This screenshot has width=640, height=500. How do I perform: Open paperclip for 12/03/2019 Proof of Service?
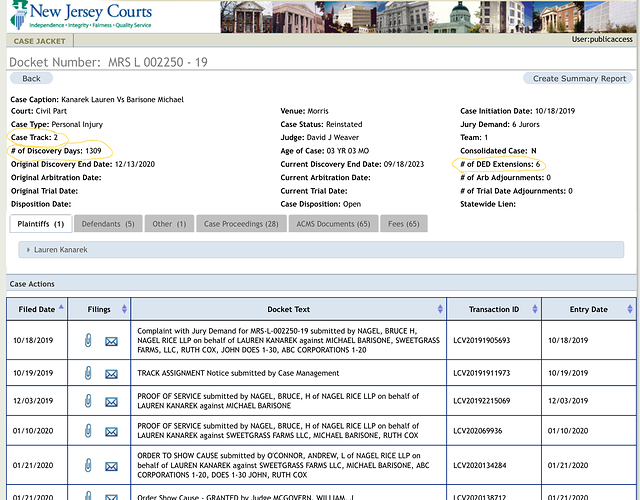pos(88,401)
